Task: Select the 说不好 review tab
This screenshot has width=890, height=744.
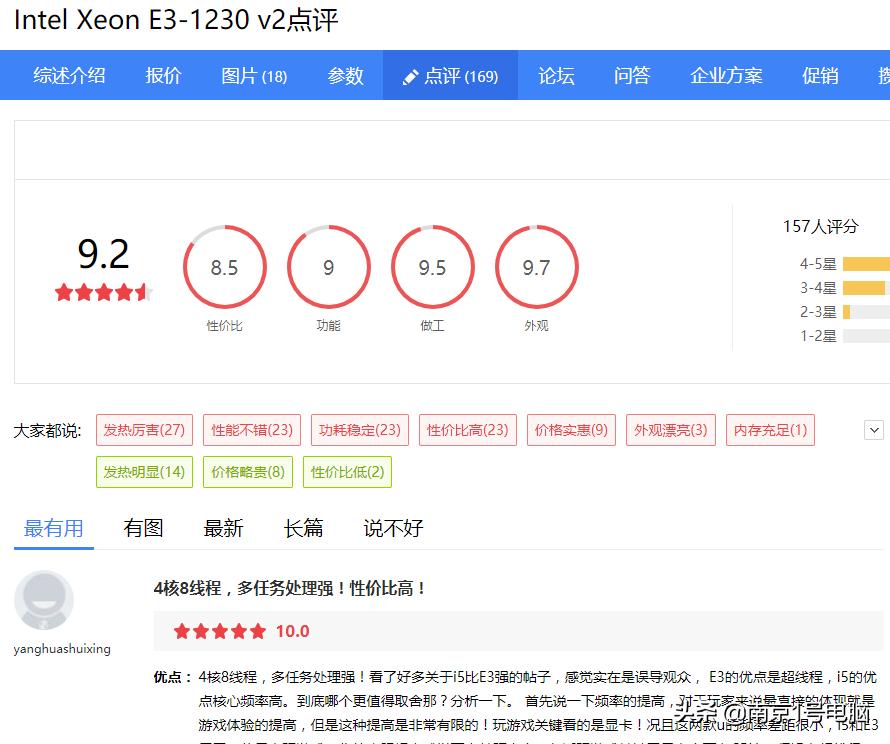Action: pyautogui.click(x=391, y=528)
